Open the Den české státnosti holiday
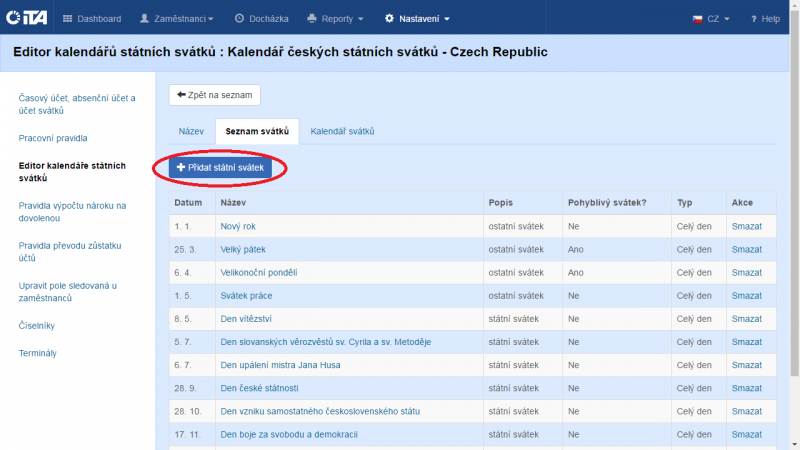This screenshot has height=450, width=800. (259, 388)
